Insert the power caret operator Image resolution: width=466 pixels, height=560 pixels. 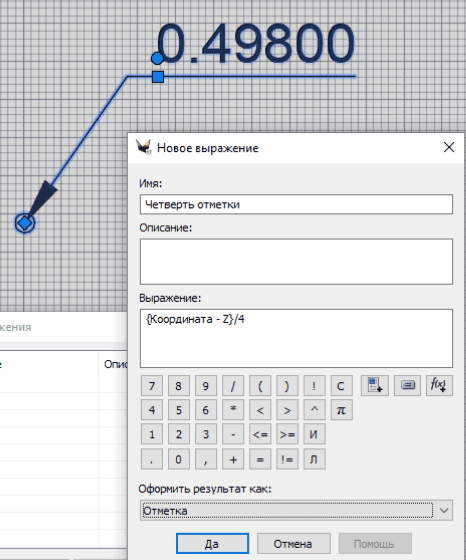click(x=314, y=410)
